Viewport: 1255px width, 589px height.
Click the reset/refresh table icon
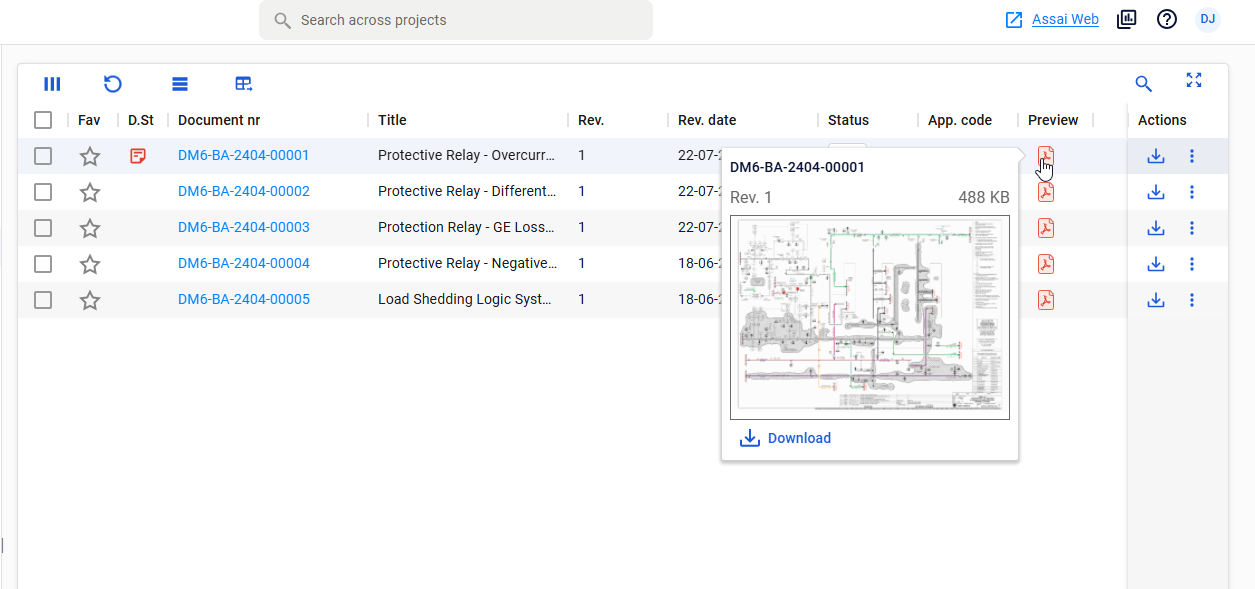(113, 84)
